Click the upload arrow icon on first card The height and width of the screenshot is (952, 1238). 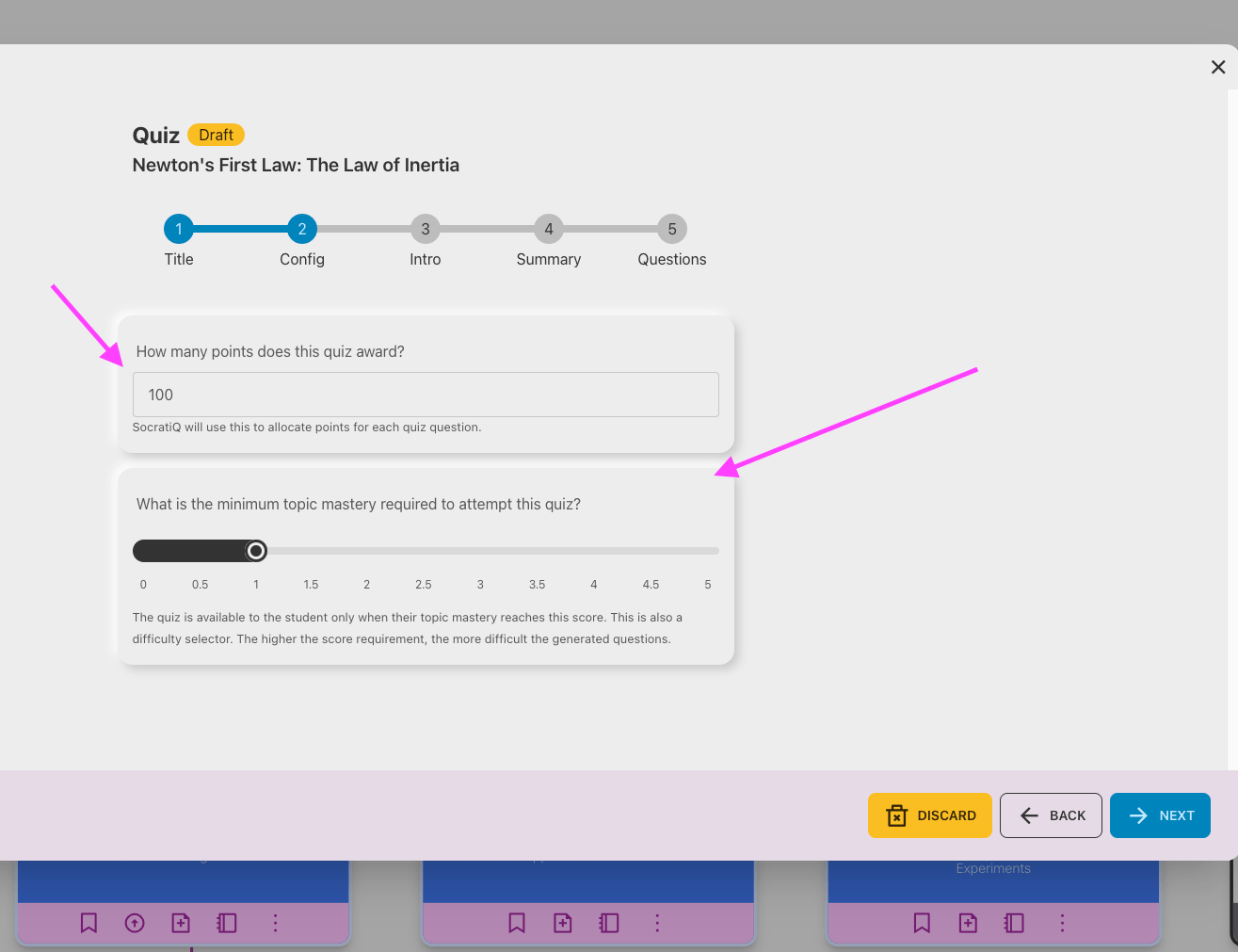click(135, 923)
